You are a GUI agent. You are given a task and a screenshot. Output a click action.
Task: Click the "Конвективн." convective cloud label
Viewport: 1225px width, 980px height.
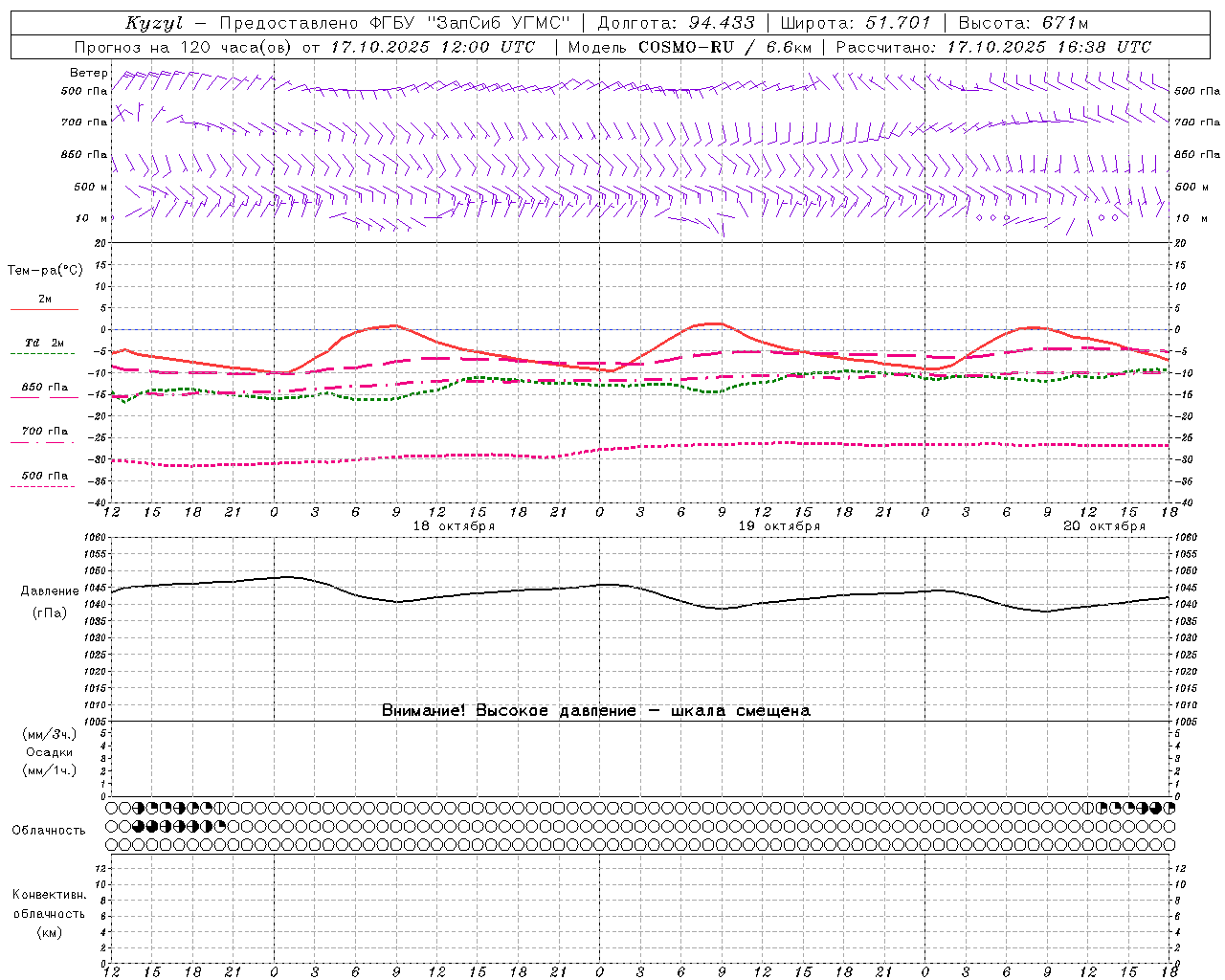(x=50, y=895)
